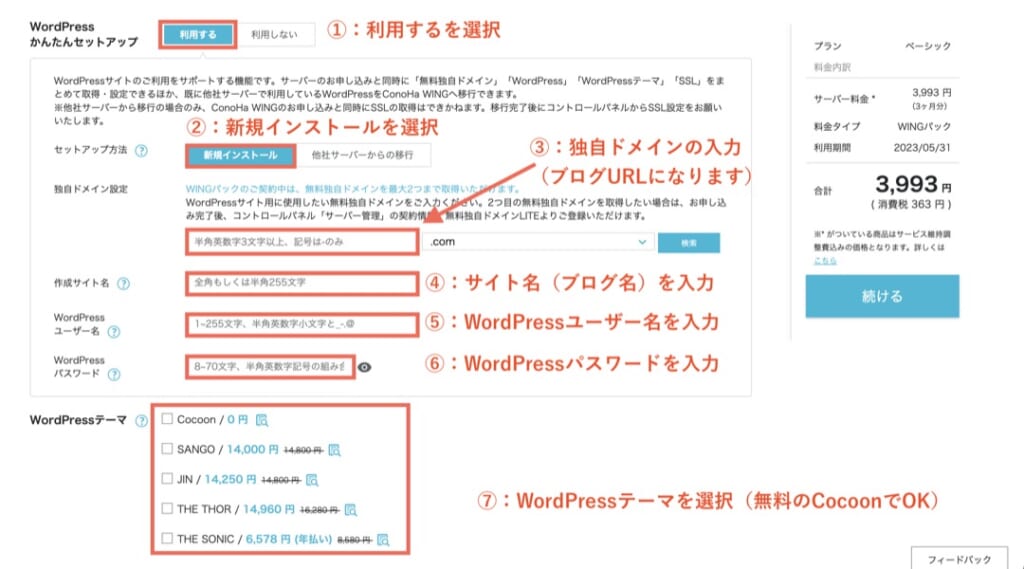Click the THE THOR 14,960 円 price text
This screenshot has width=1024, height=569.
[x=268, y=509]
